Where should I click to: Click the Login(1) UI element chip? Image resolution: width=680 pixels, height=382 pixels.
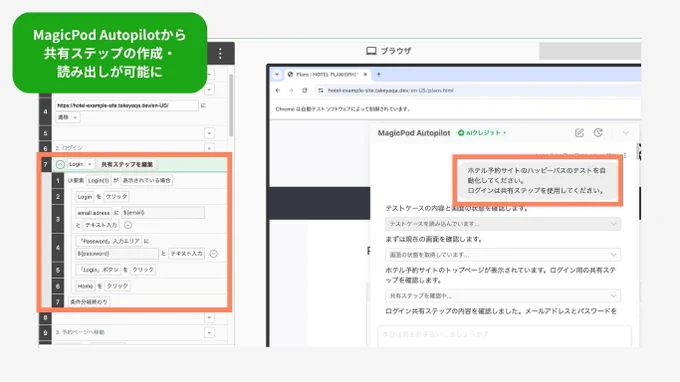(99, 180)
